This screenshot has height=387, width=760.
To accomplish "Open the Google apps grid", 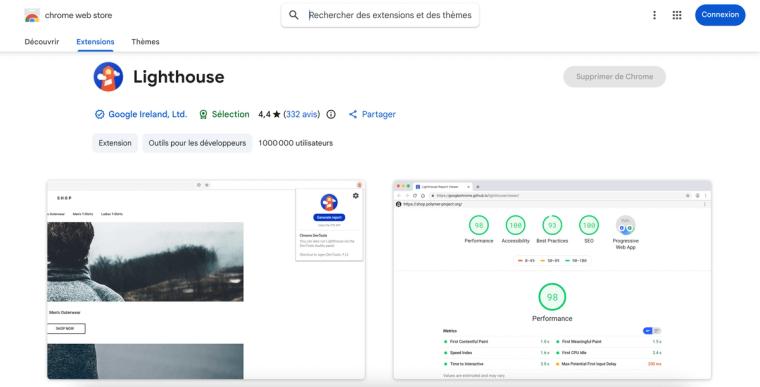I will click(677, 15).
